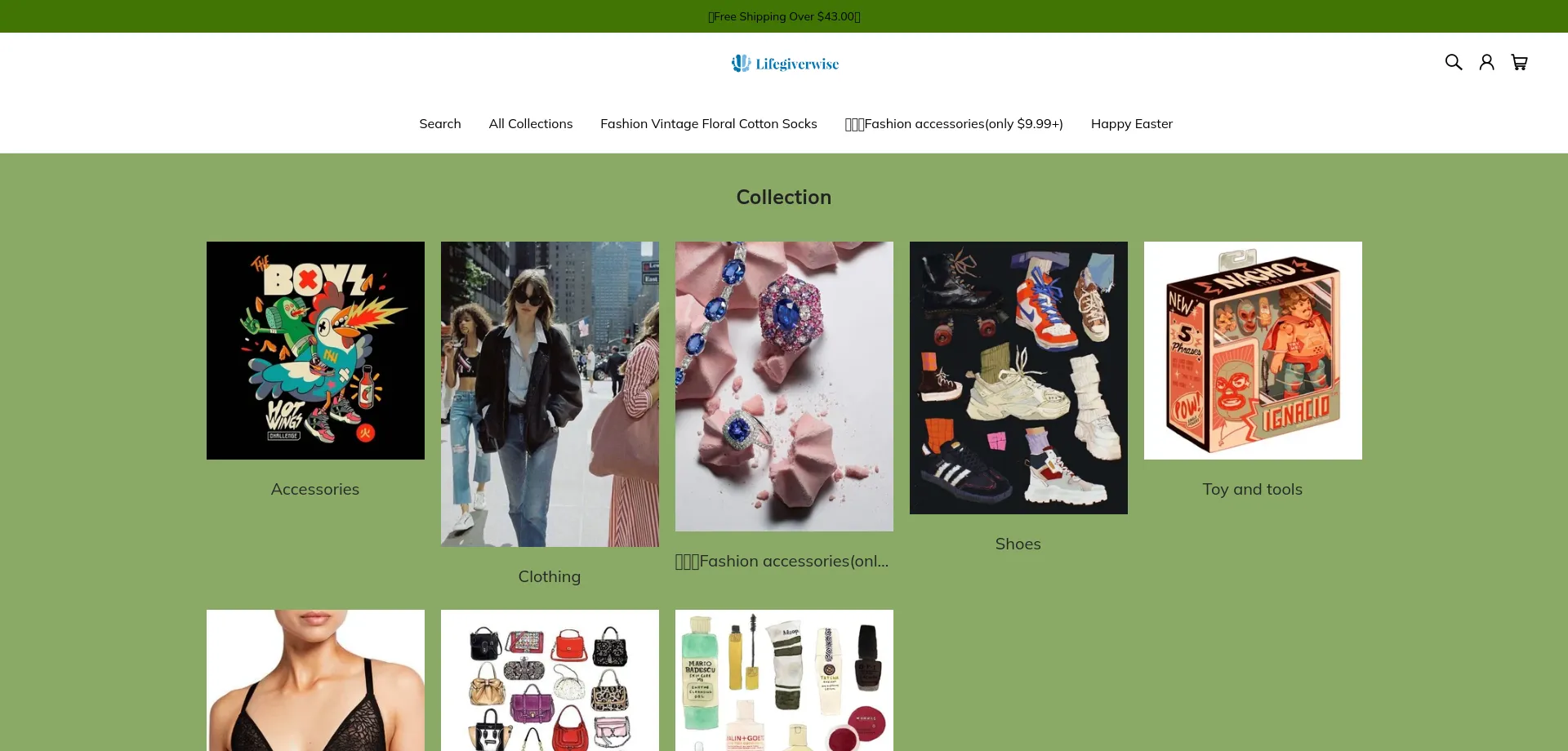Open the search magnifier icon
1568x751 pixels.
point(1453,62)
